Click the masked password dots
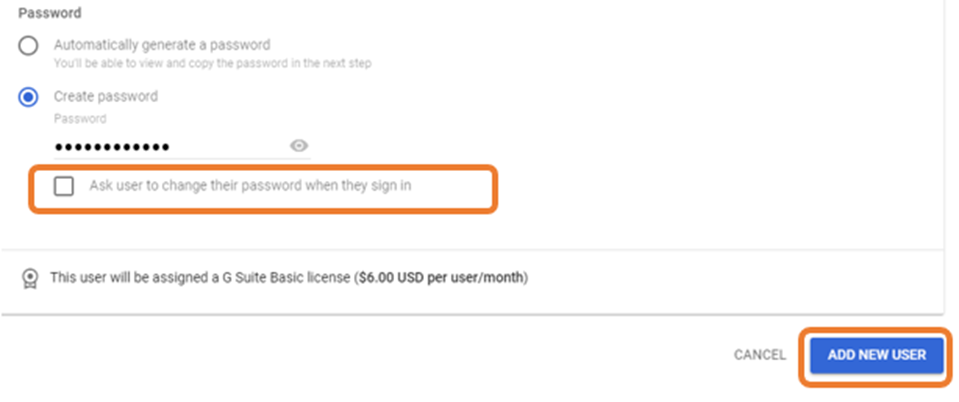Viewport: 959px width, 402px height. (112, 147)
